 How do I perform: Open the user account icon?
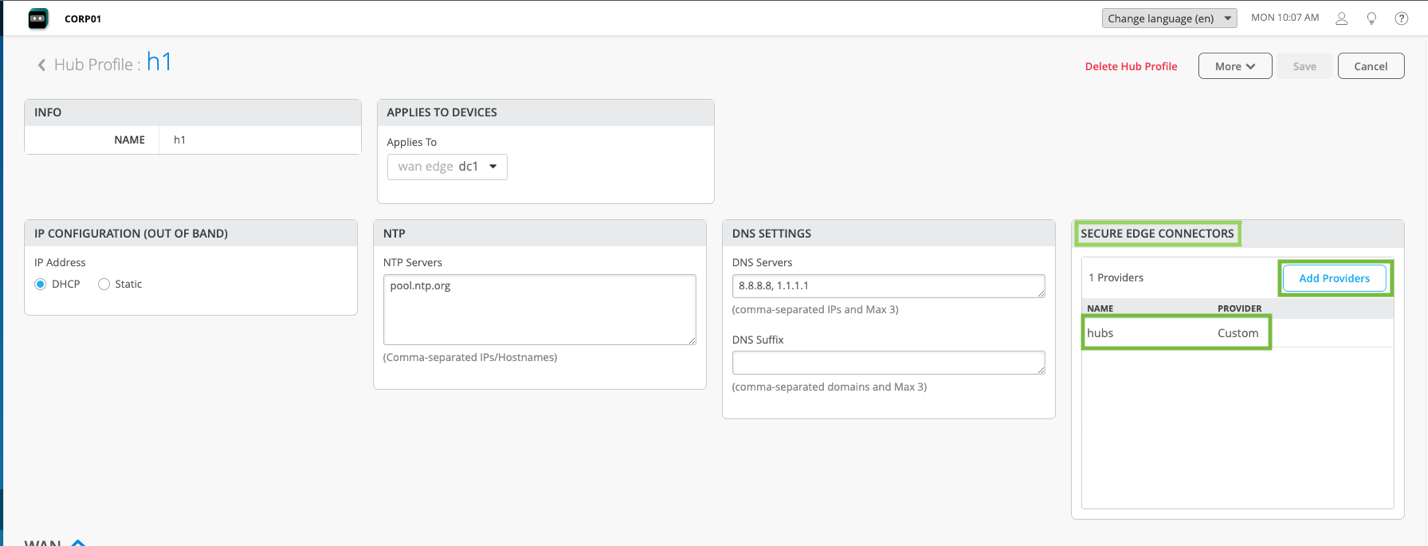coord(1342,18)
